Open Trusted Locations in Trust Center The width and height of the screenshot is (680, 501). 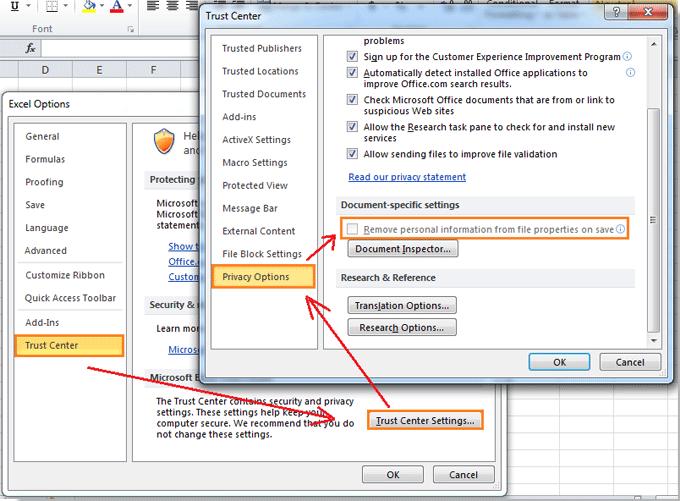[260, 71]
